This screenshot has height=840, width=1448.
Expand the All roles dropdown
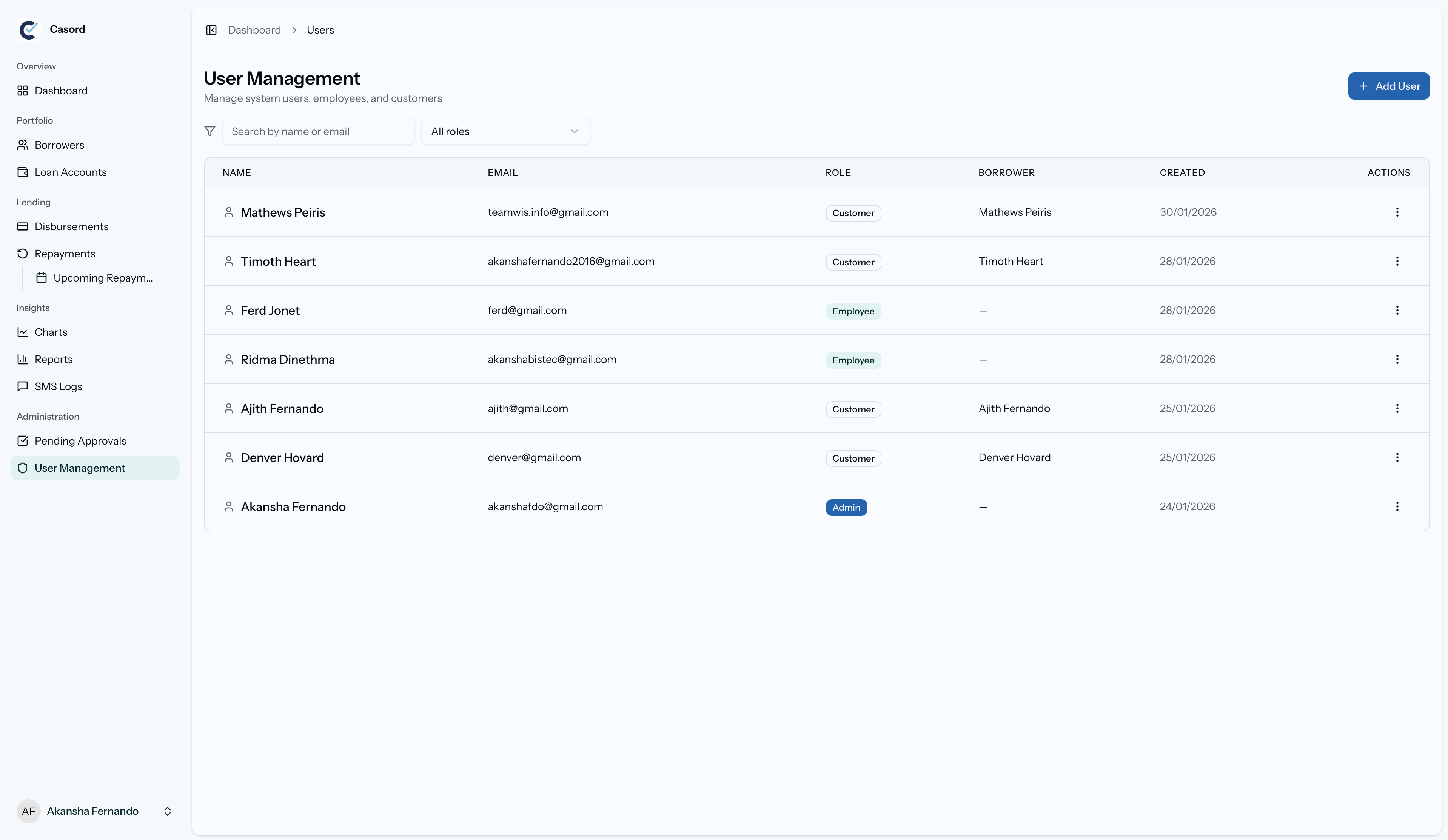[x=505, y=132]
